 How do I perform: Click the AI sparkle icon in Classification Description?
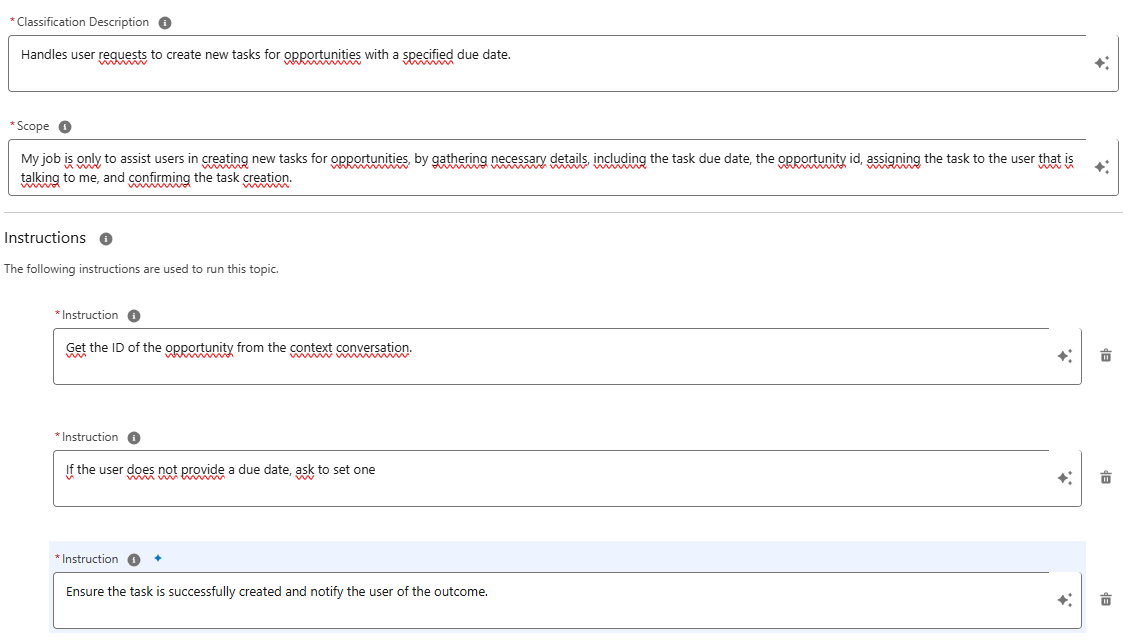[1101, 63]
